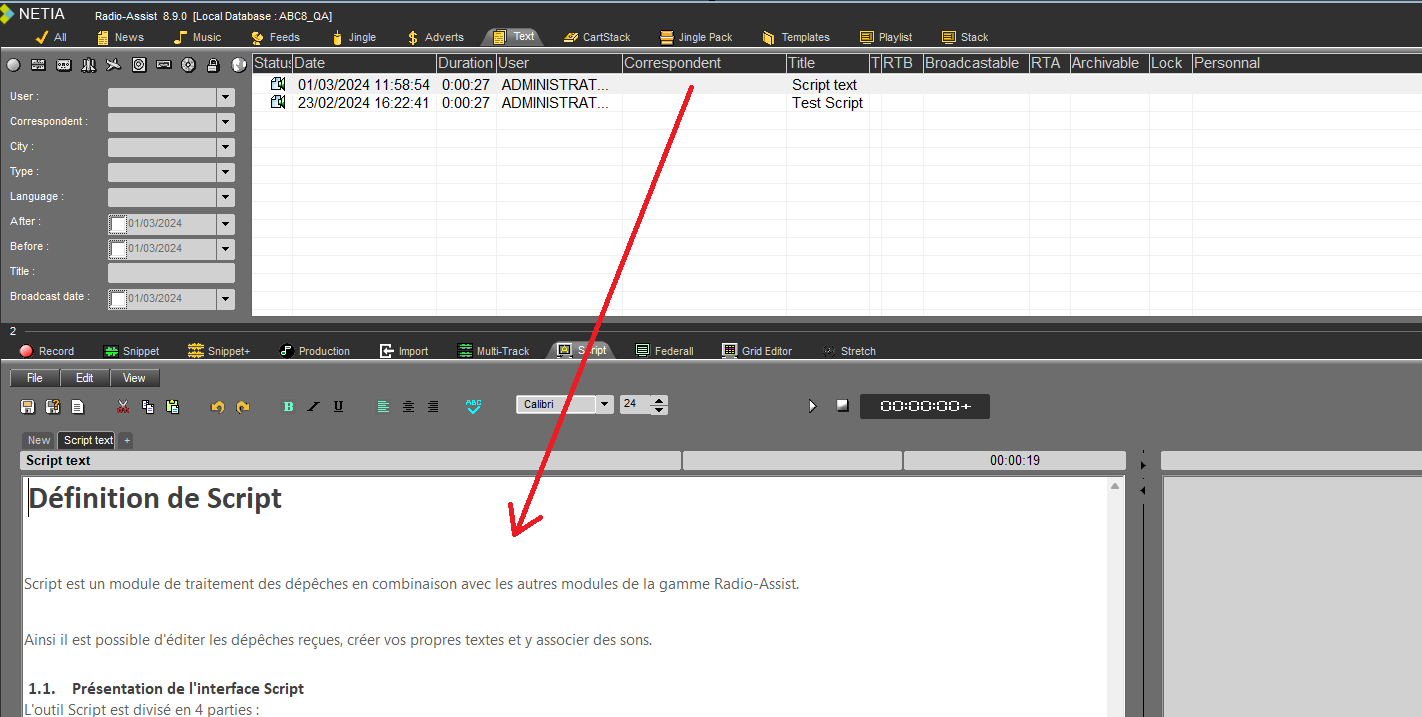Click the undo arrow icon
Screen dimensions: 1422x717
217,406
